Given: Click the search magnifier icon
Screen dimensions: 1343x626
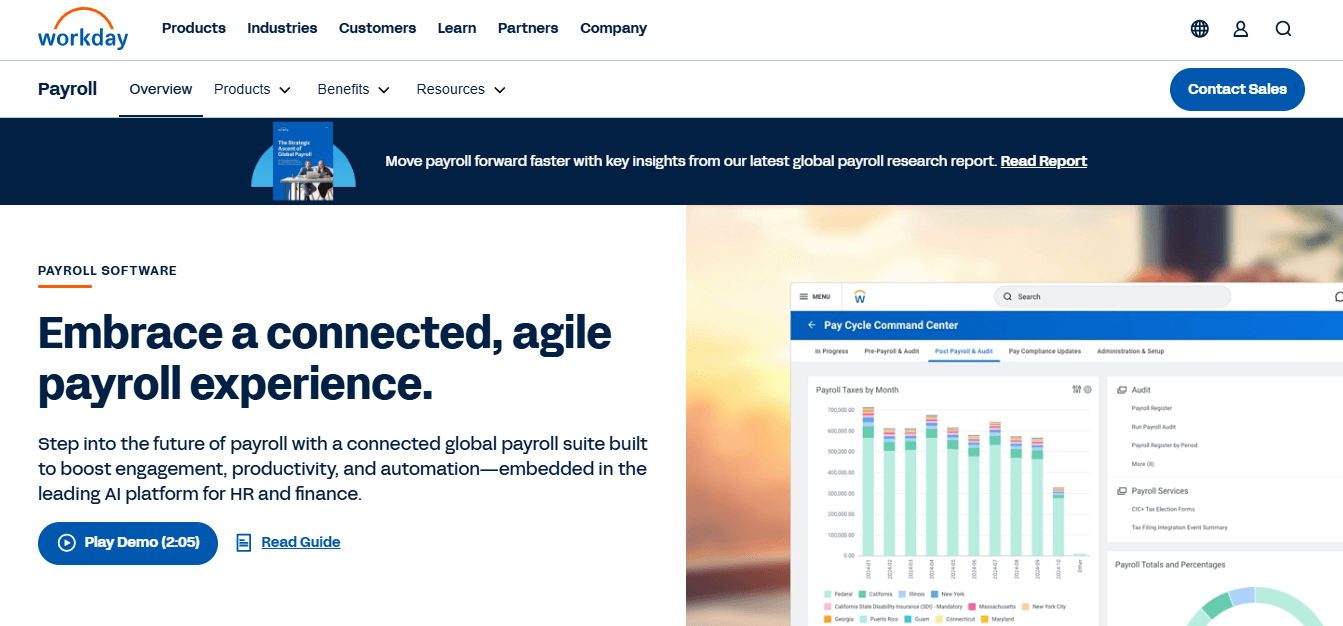Looking at the screenshot, I should click(x=1284, y=29).
